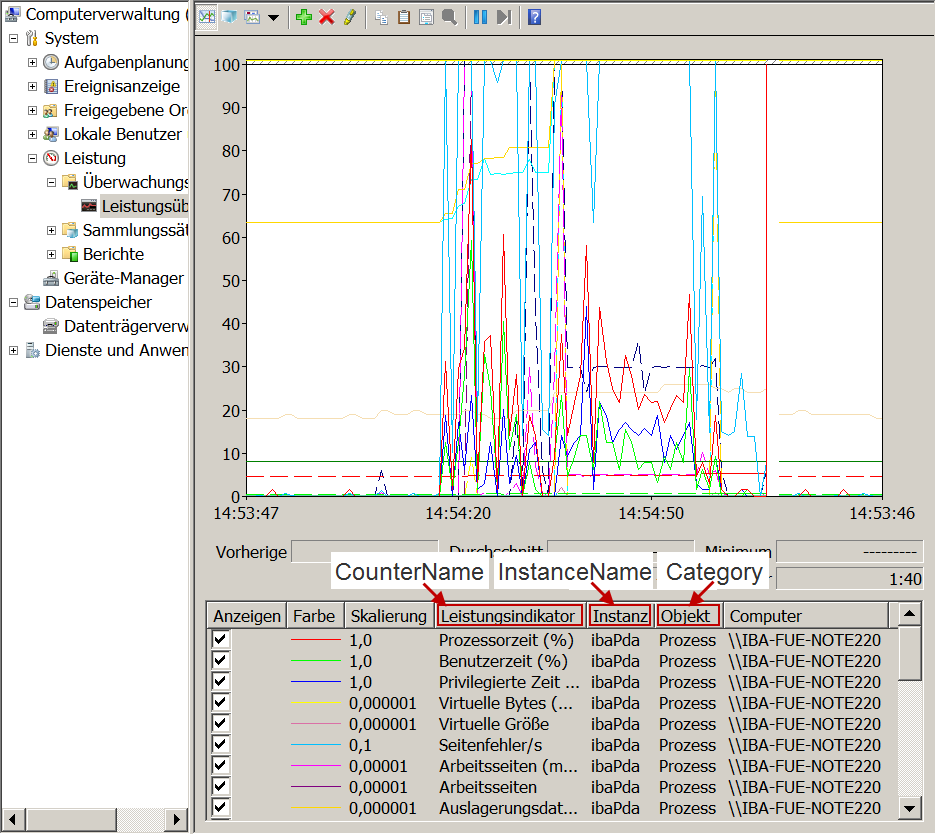The height and width of the screenshot is (834, 936).
Task: Click the cyan color line of Seitenfehler/s
Action: (x=316, y=745)
